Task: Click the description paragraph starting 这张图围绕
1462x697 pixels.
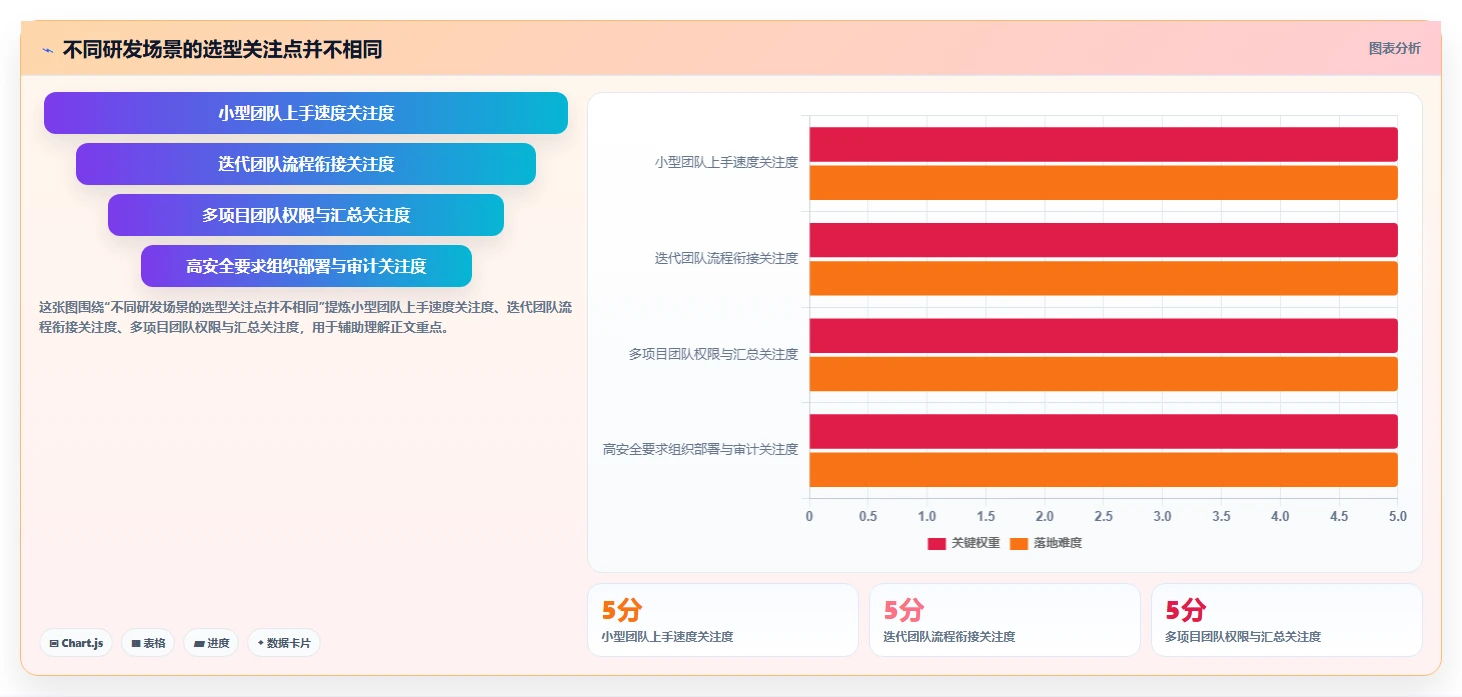Action: click(x=305, y=317)
